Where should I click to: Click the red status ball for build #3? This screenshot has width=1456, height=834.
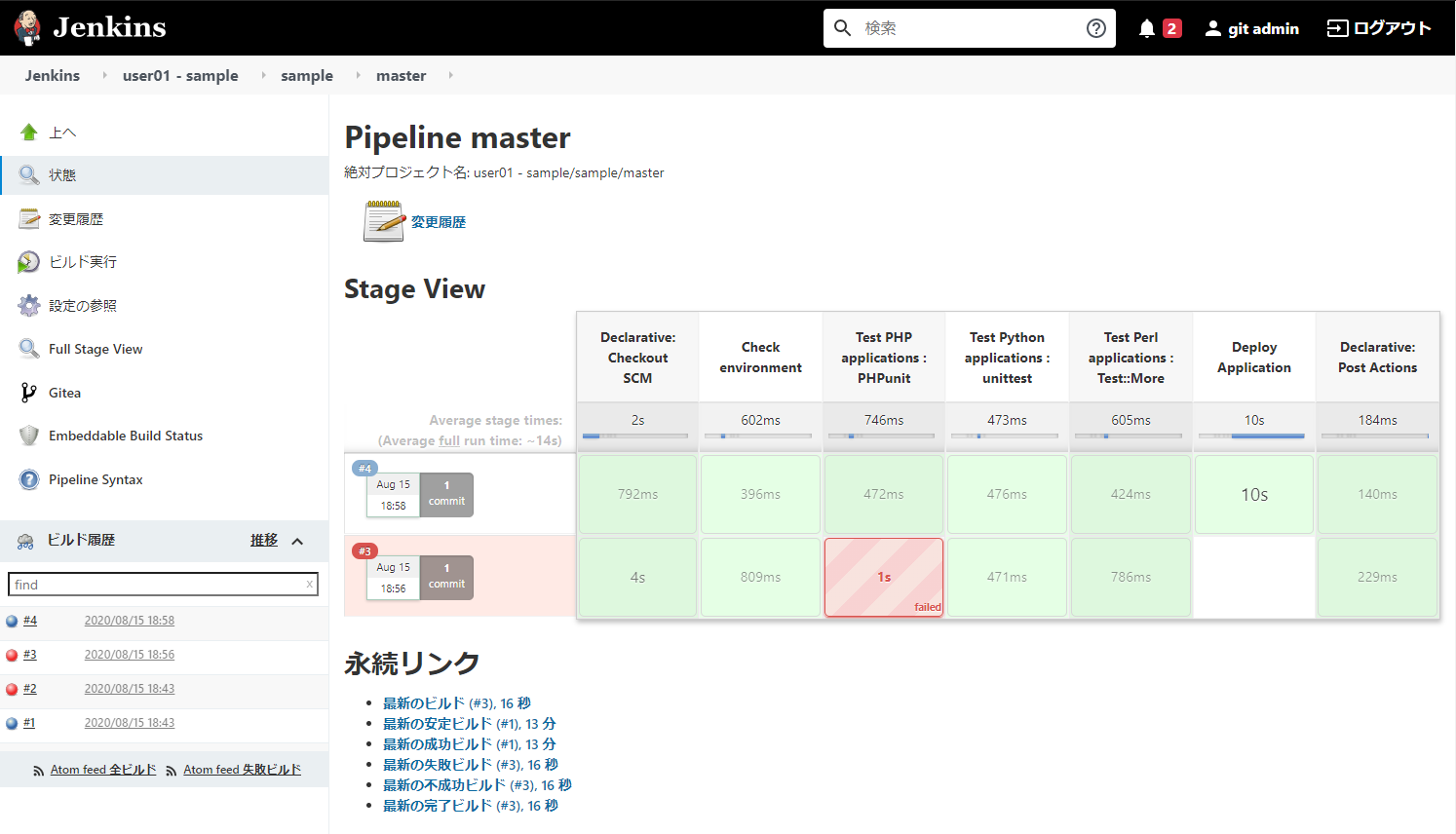coord(12,655)
